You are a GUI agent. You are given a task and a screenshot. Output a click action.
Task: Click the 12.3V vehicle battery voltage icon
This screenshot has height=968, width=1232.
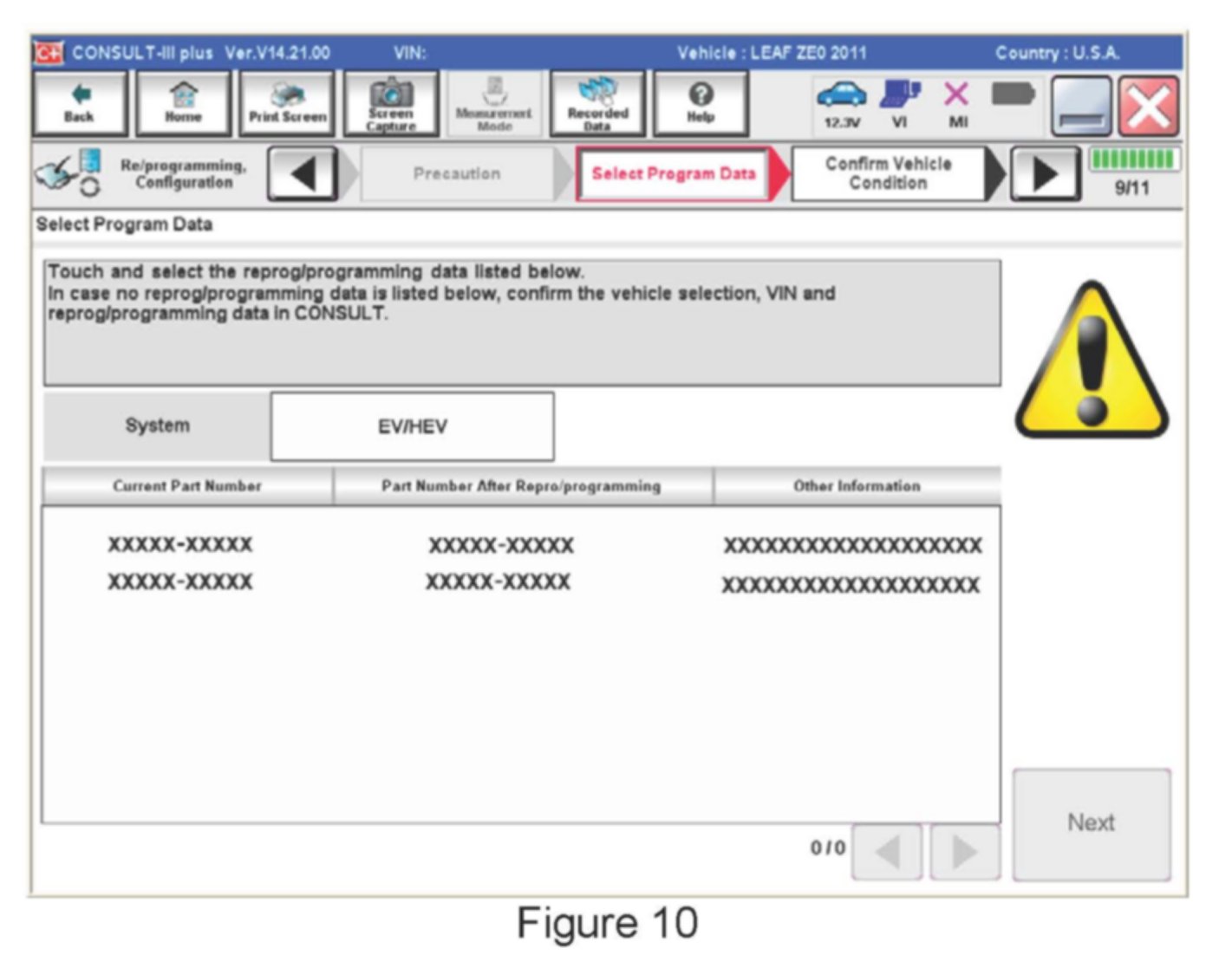[841, 104]
